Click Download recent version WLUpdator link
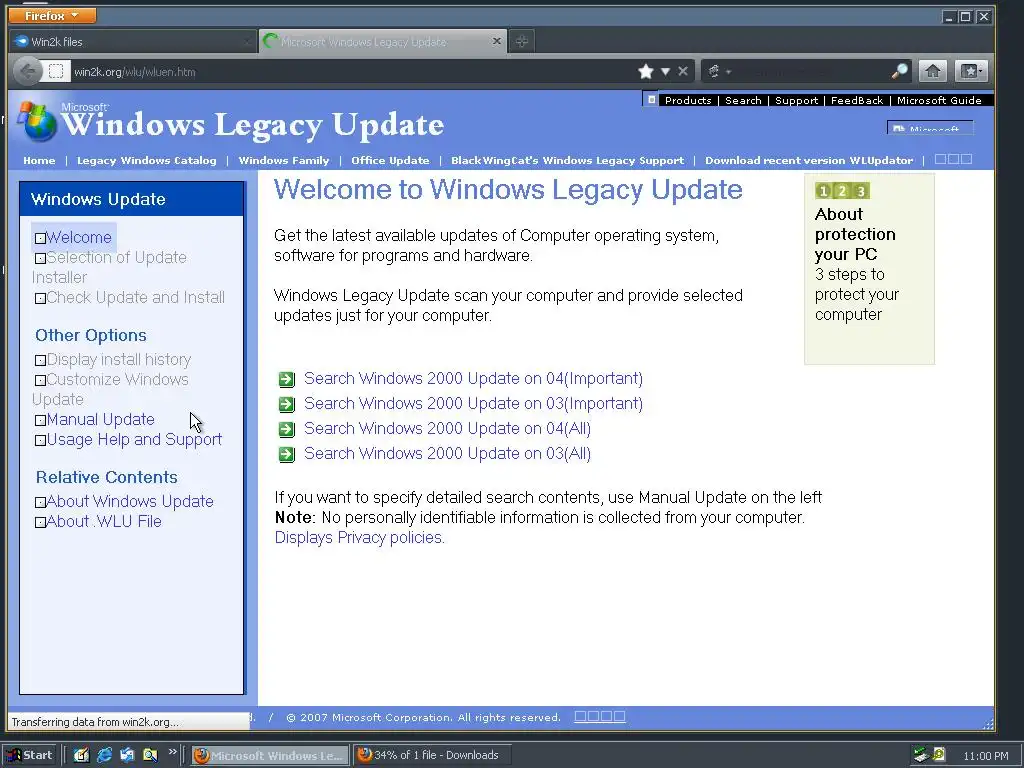This screenshot has height=768, width=1024. click(x=809, y=160)
